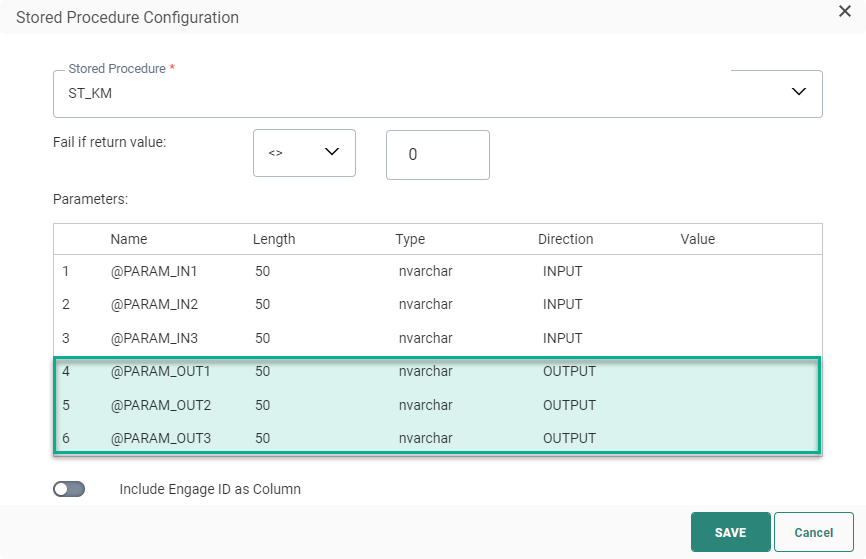
Task: Click the Value column header
Action: [x=697, y=239]
